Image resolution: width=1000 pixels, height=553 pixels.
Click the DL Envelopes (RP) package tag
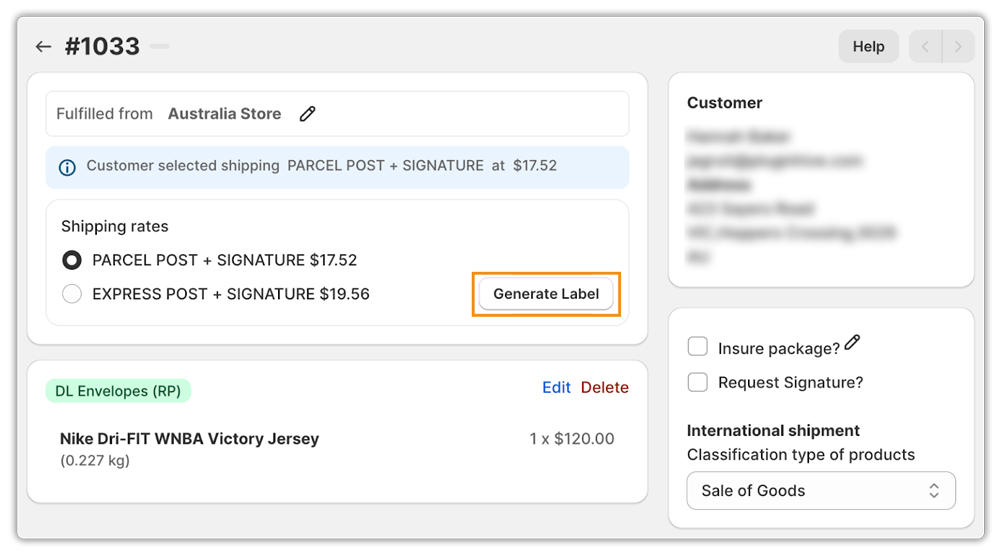(118, 391)
